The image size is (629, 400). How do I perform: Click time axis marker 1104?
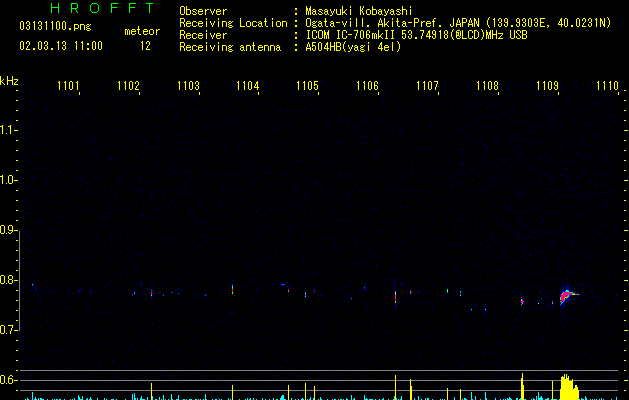coord(248,86)
